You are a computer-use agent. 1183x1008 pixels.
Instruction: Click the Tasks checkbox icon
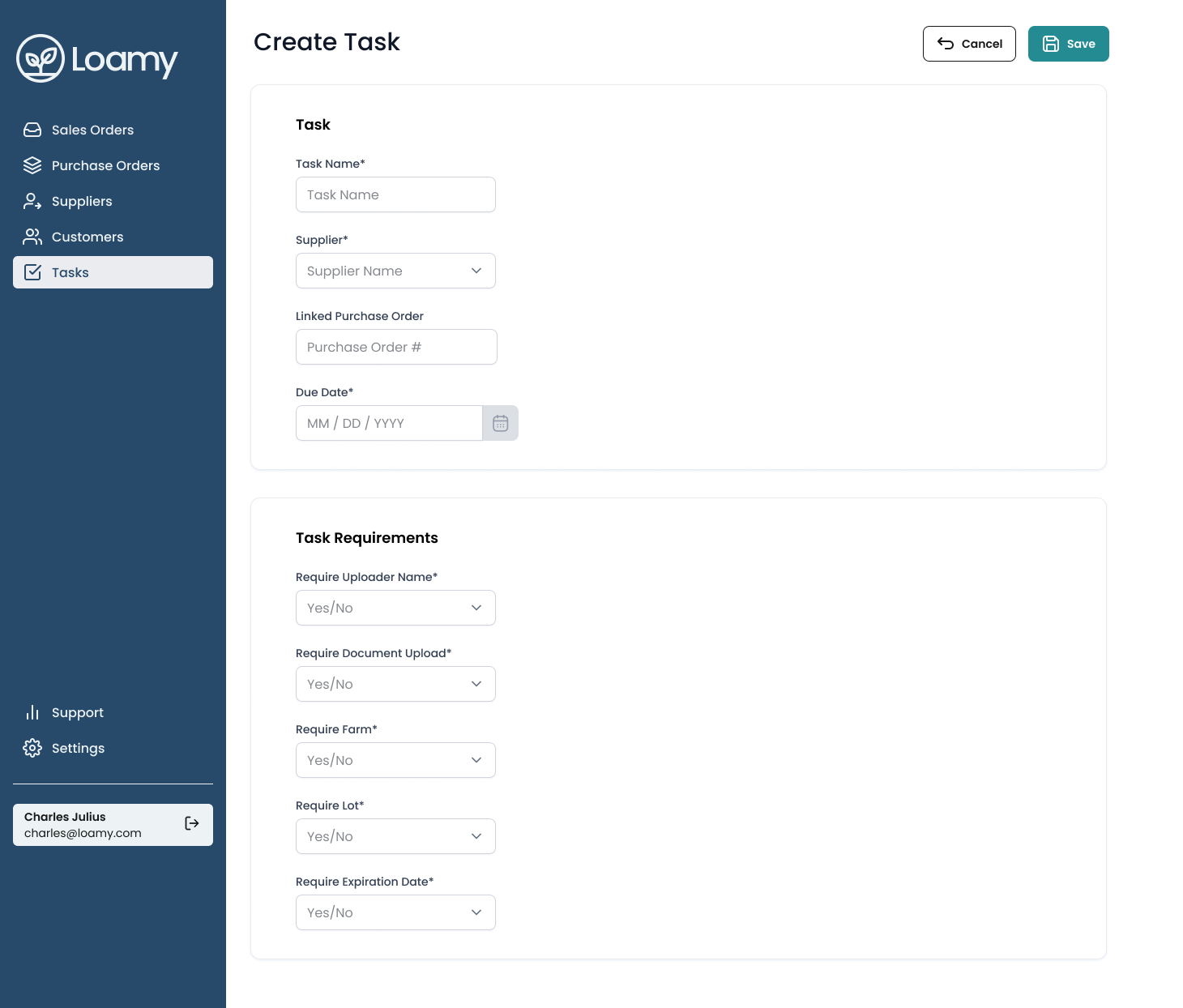click(x=32, y=272)
